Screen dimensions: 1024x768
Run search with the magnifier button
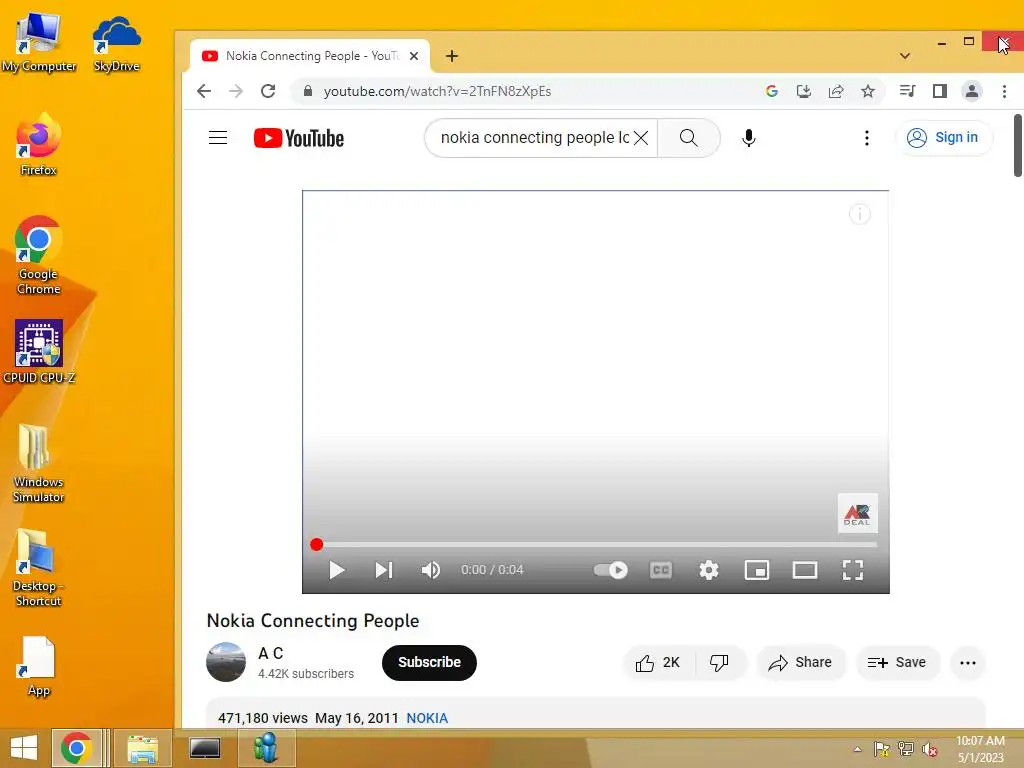[x=688, y=138]
